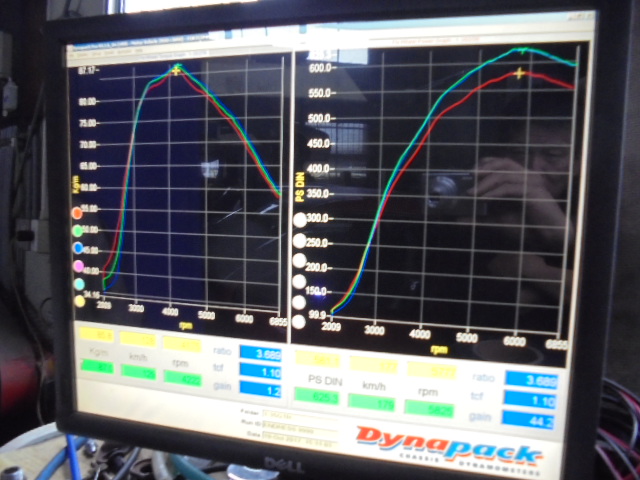Toggle the pink run circle on torque graph

click(x=78, y=266)
